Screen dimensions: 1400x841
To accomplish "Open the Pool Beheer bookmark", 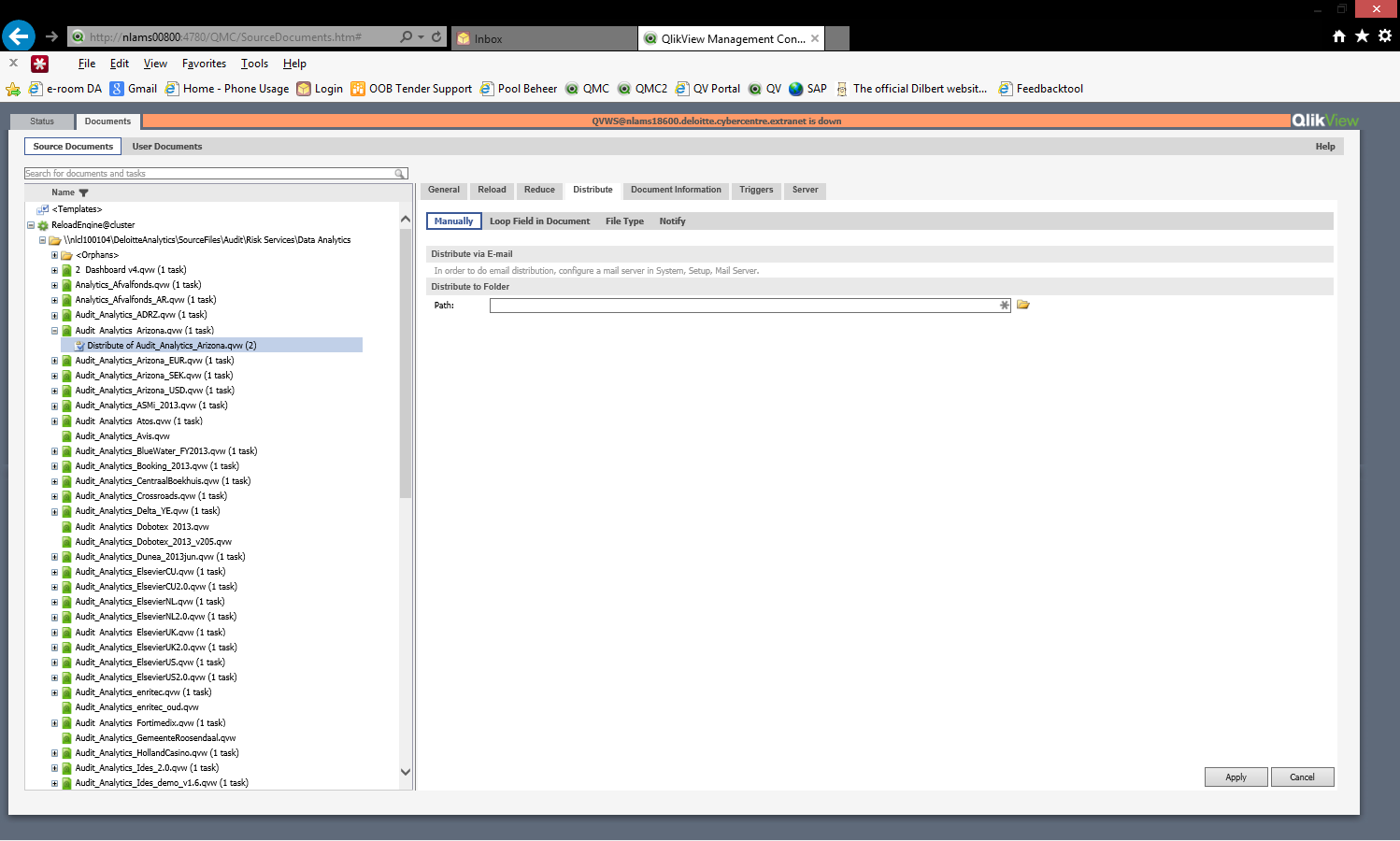I will point(519,89).
